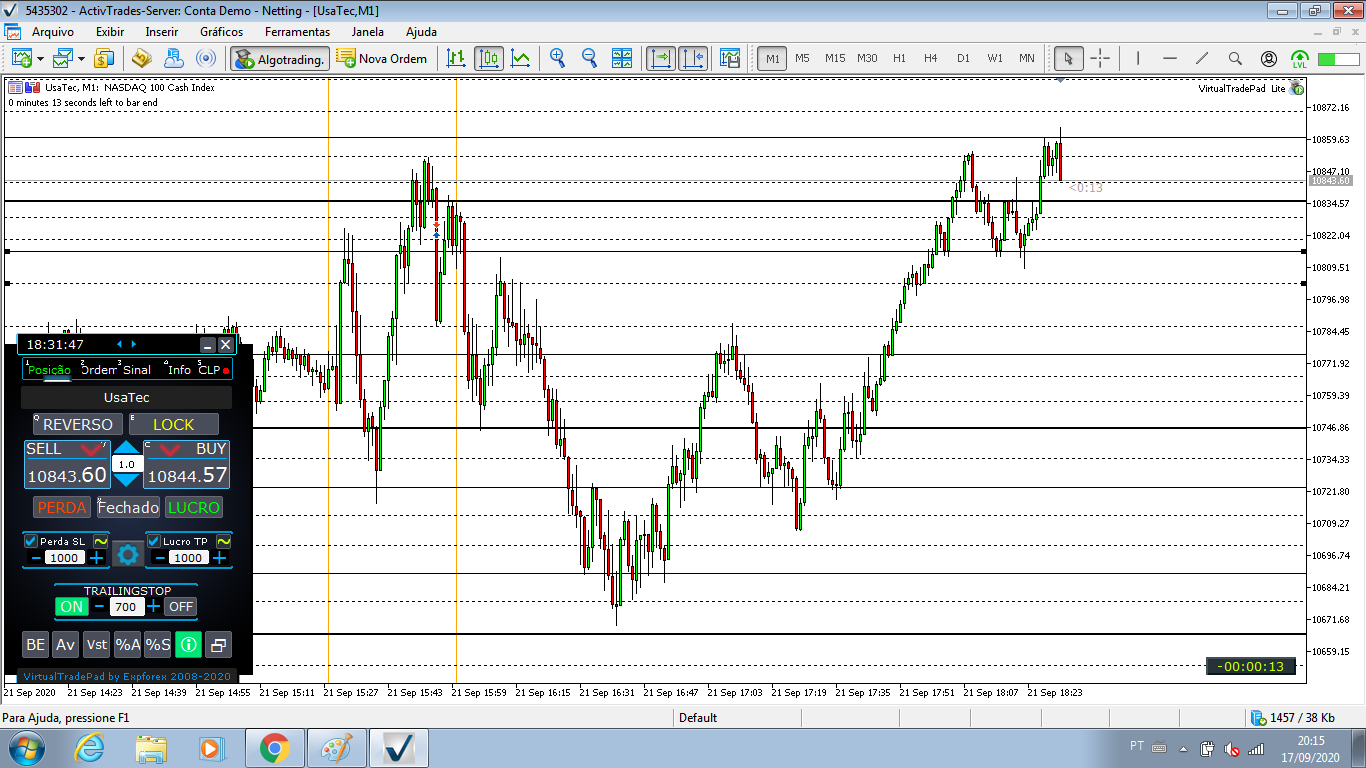The height and width of the screenshot is (768, 1366).
Task: Toggle the Algotrading button
Action: 280,58
